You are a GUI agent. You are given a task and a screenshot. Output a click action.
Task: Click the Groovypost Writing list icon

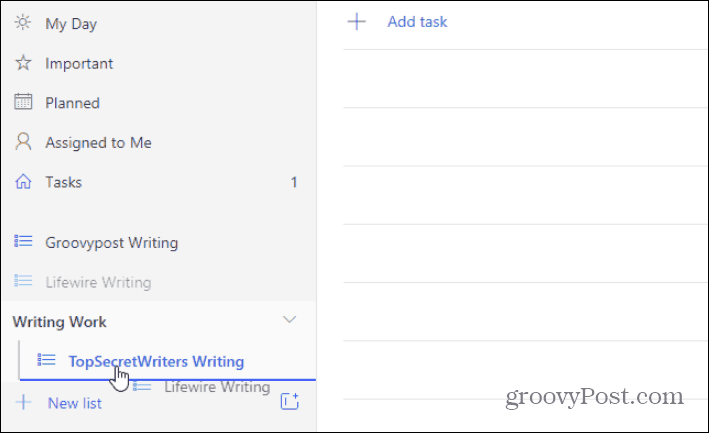click(23, 241)
